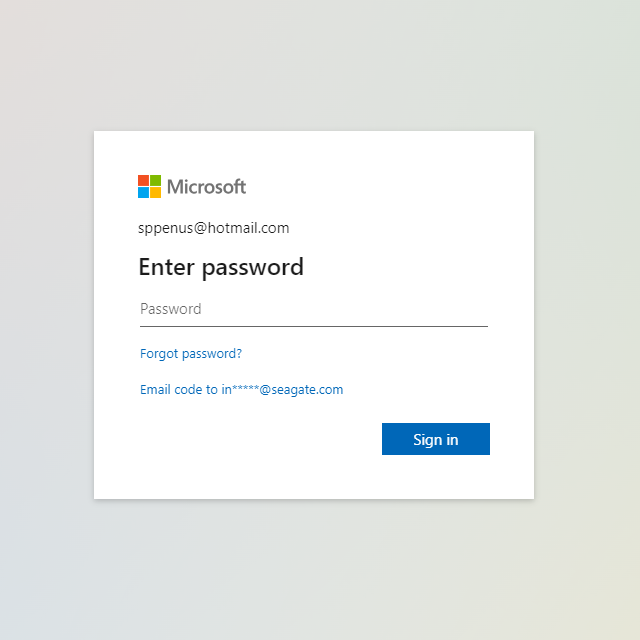
Task: Click the red square of Microsoft logo
Action: coord(143,180)
